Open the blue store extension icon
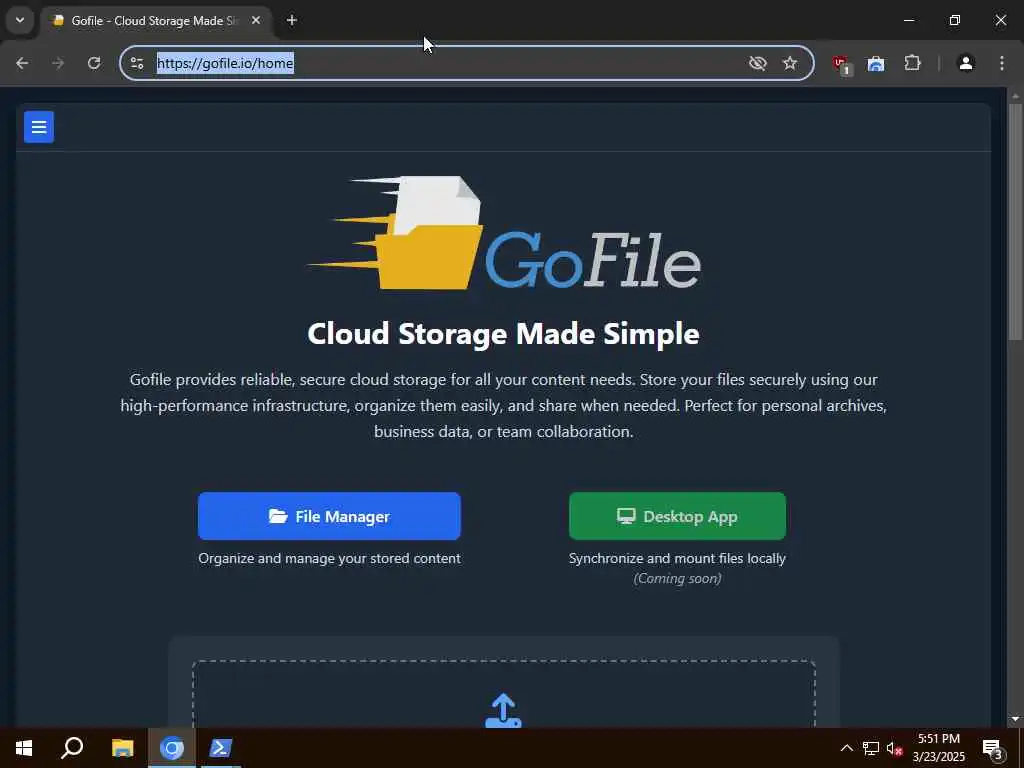 [876, 63]
